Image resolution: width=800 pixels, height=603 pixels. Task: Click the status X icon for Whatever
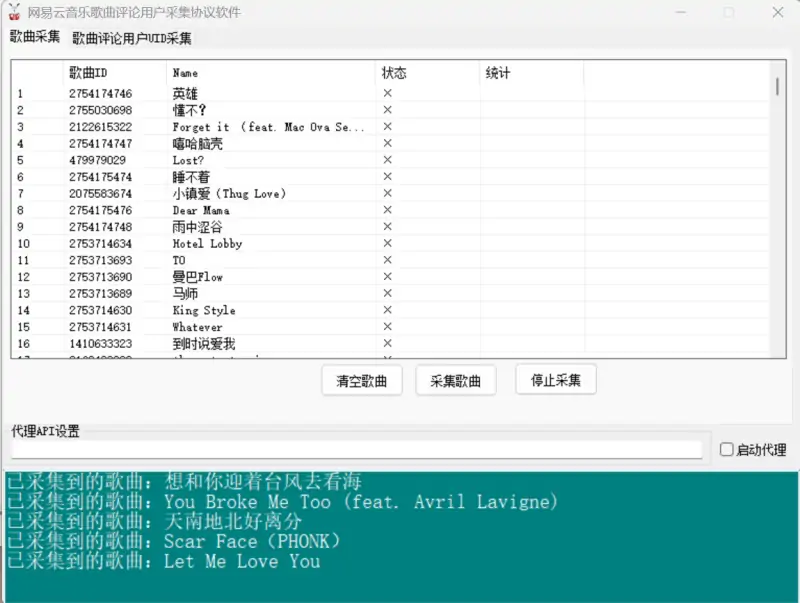tap(388, 327)
